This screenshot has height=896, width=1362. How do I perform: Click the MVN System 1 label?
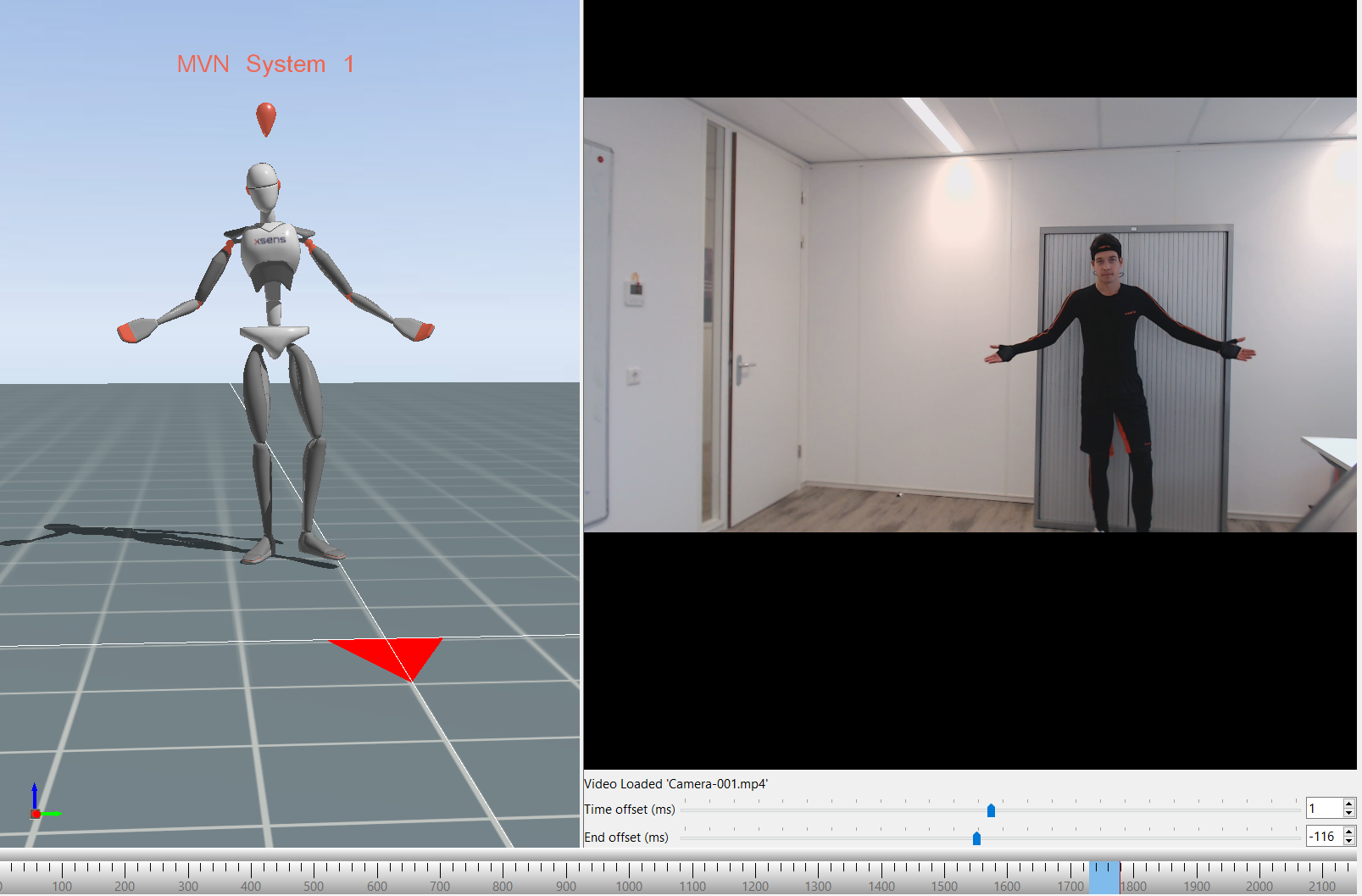265,64
